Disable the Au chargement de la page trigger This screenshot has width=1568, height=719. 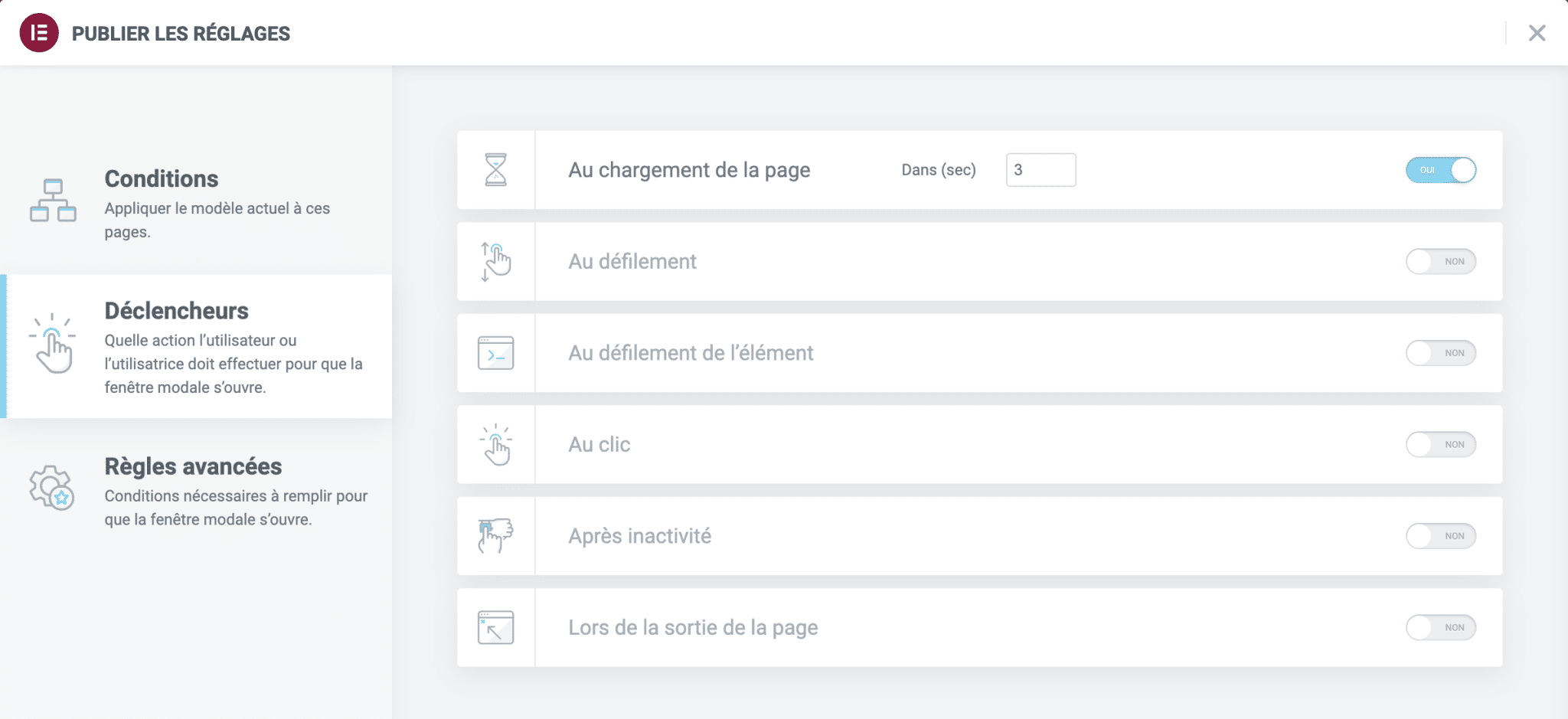click(1442, 170)
